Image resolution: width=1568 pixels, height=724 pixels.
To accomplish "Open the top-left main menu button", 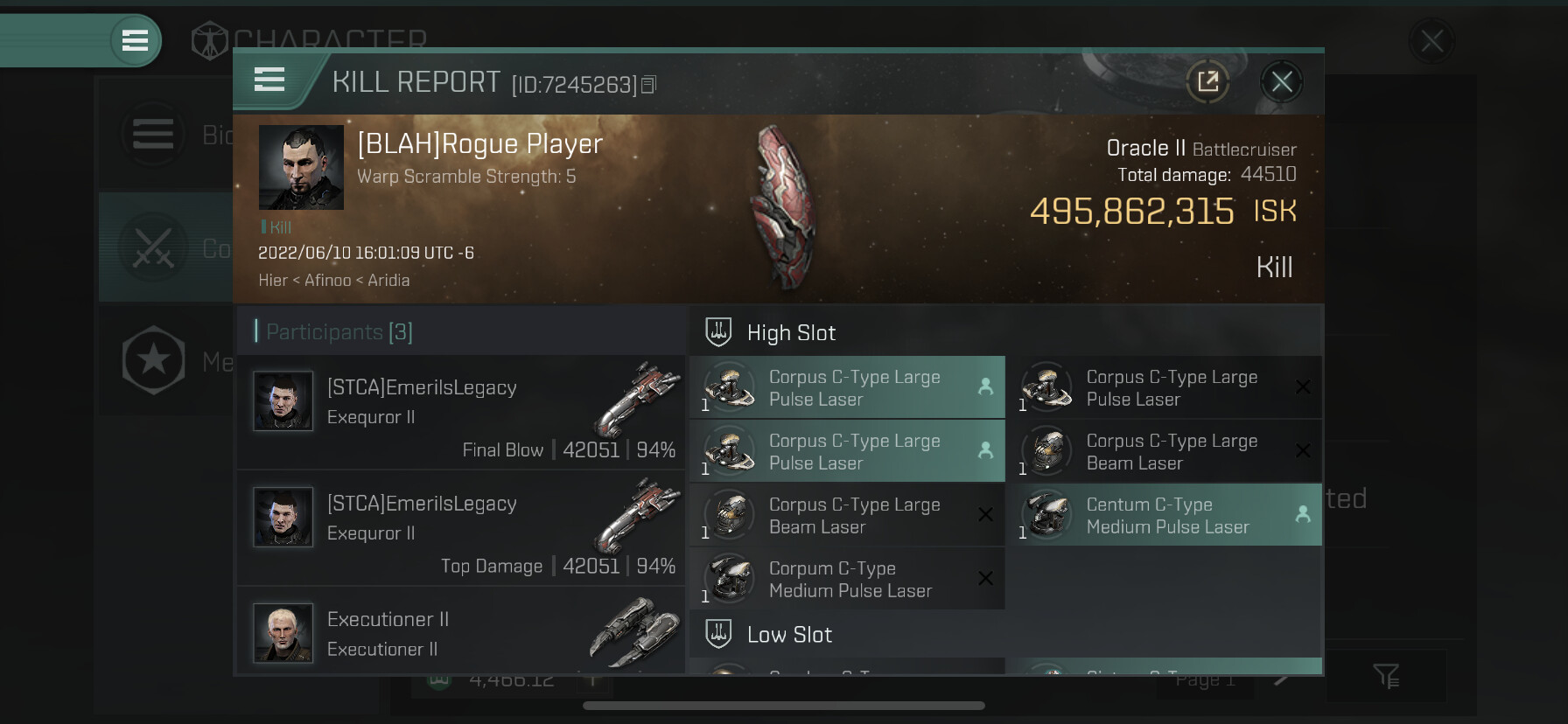I will (135, 40).
